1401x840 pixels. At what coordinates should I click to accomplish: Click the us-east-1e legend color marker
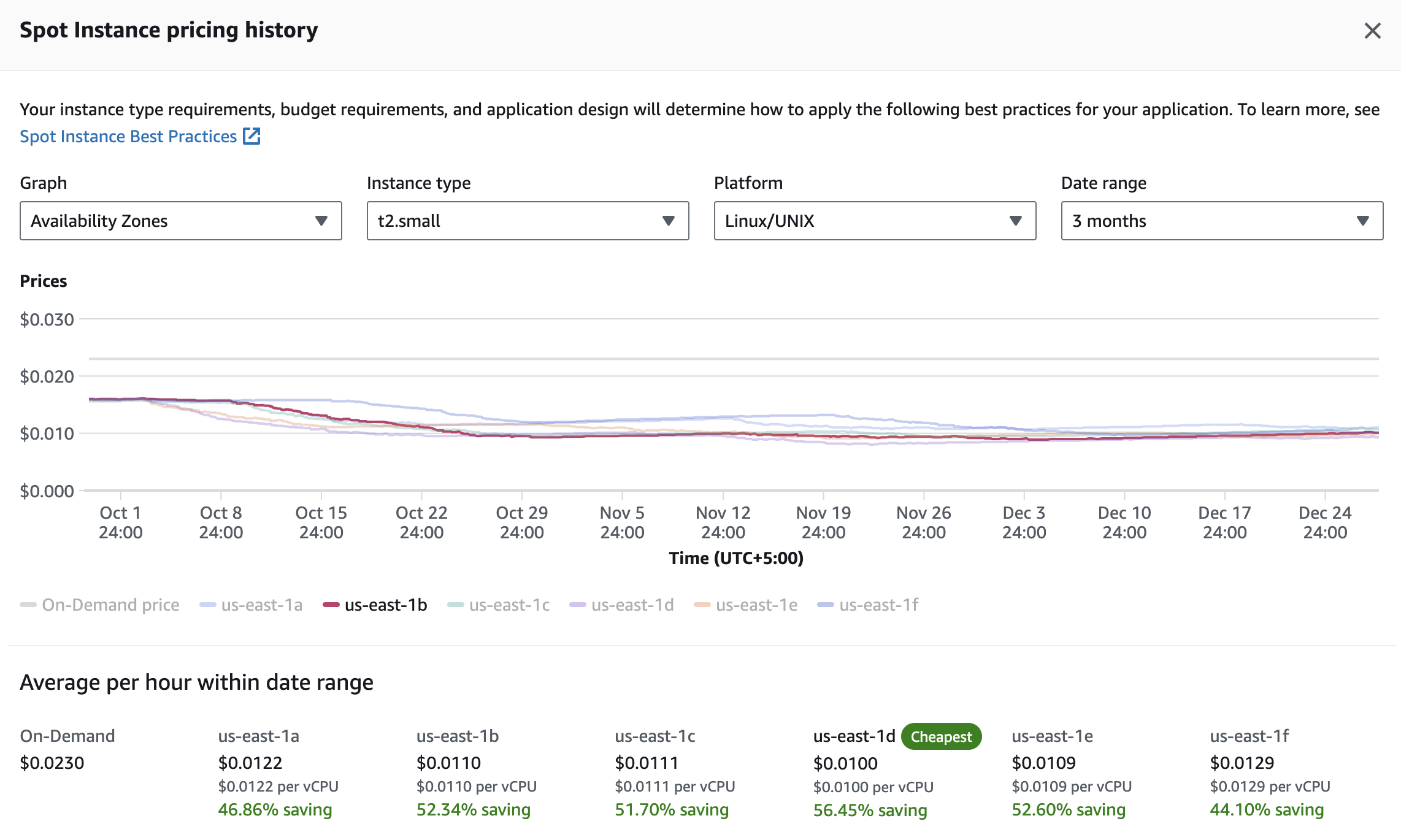coord(702,605)
